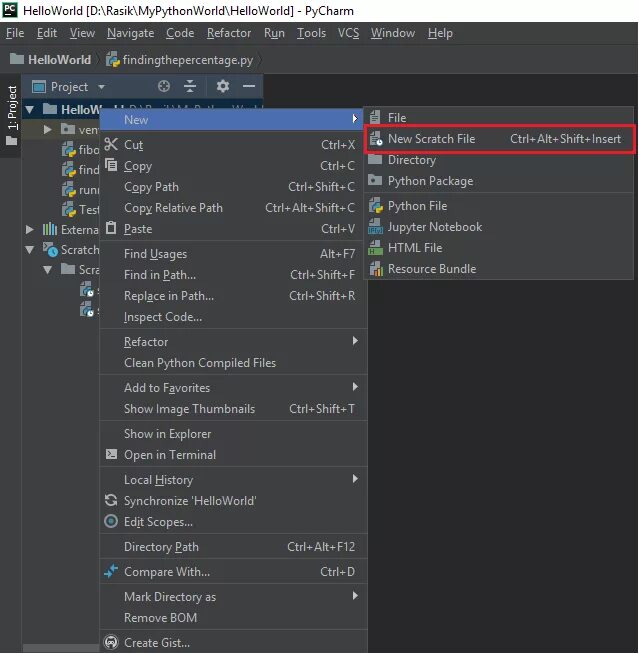Choose Show in Explorer

click(x=234, y=433)
